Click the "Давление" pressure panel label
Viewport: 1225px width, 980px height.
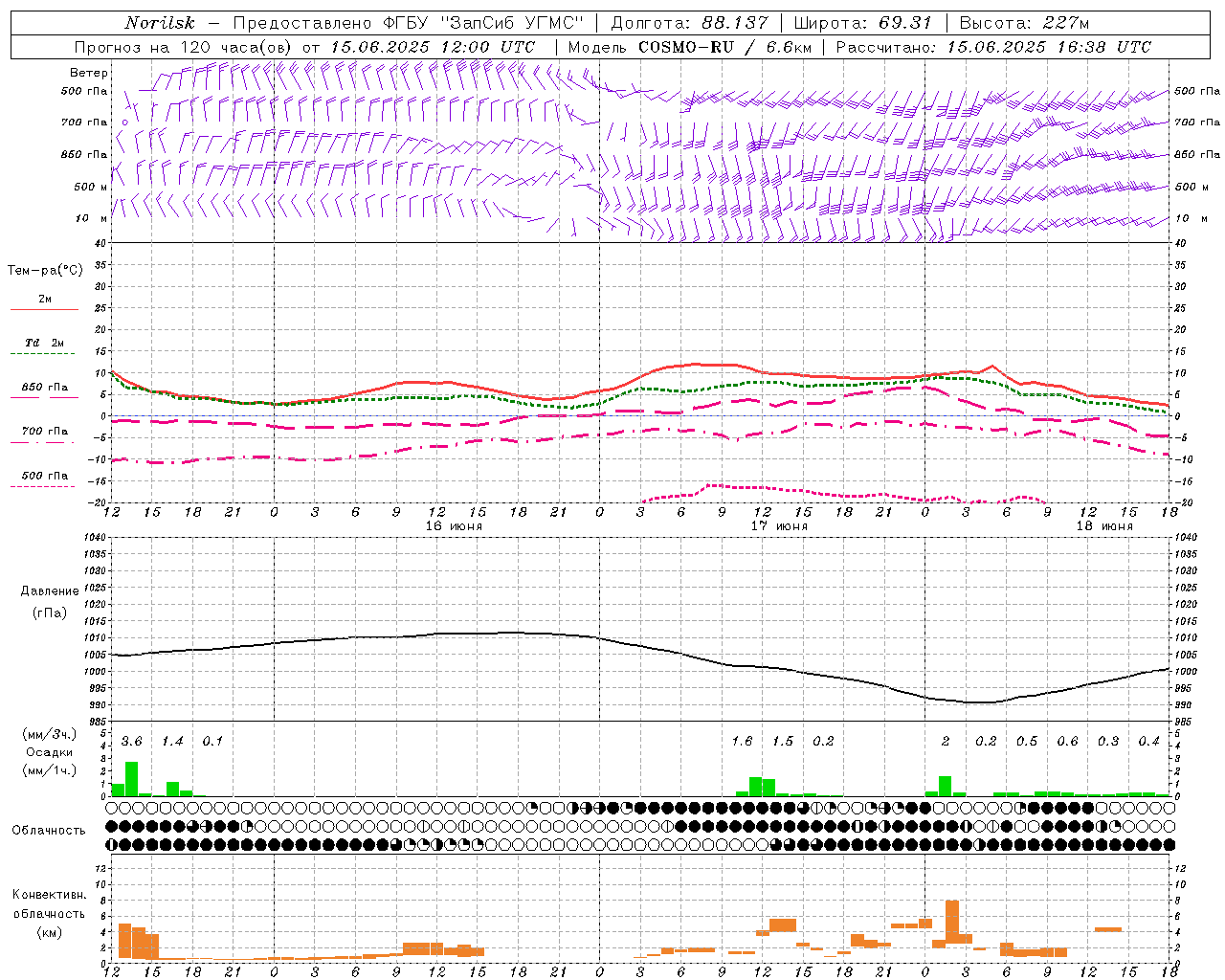(50, 591)
